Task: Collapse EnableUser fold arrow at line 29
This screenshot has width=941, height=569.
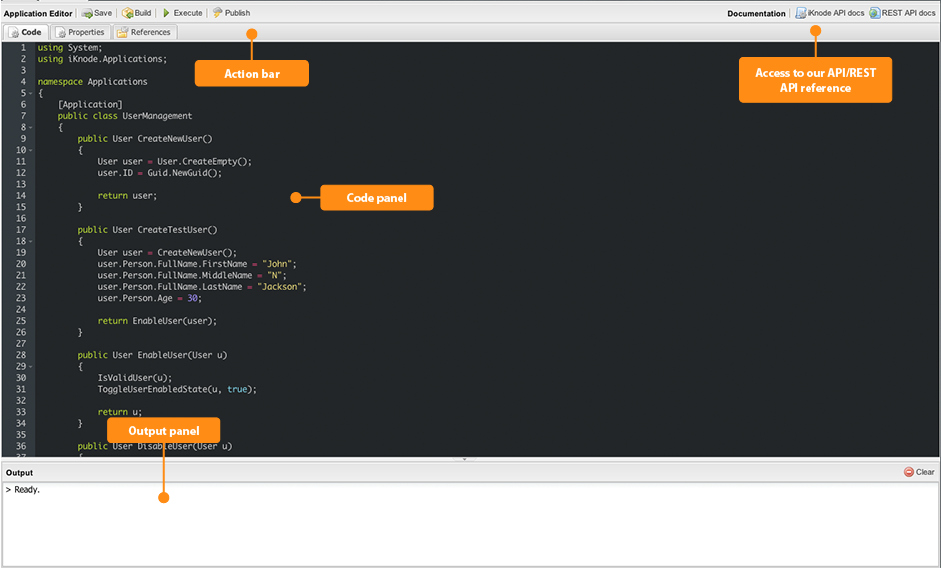Action: [31, 367]
